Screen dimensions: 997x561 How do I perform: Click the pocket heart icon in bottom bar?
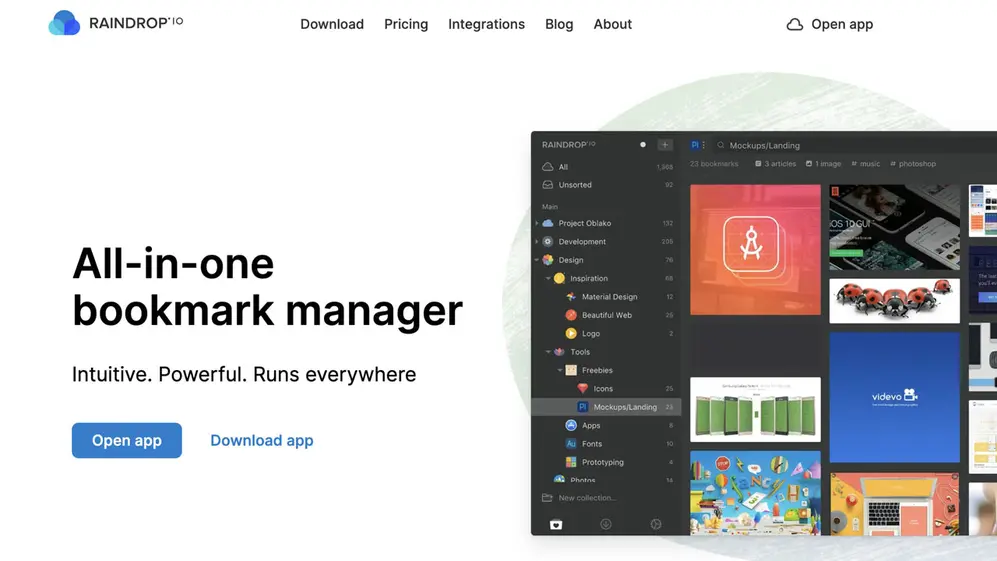coord(556,525)
